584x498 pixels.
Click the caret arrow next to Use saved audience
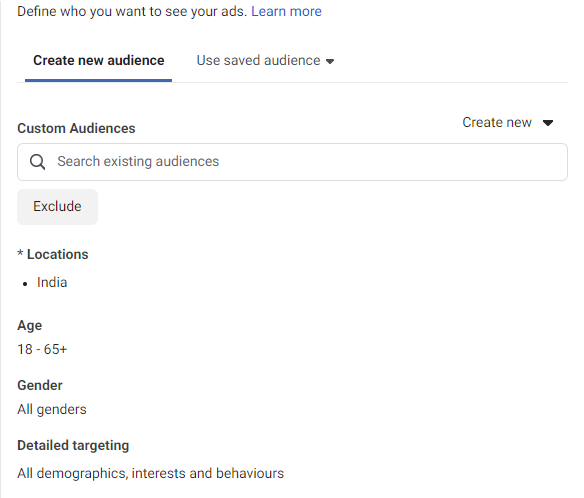click(330, 61)
